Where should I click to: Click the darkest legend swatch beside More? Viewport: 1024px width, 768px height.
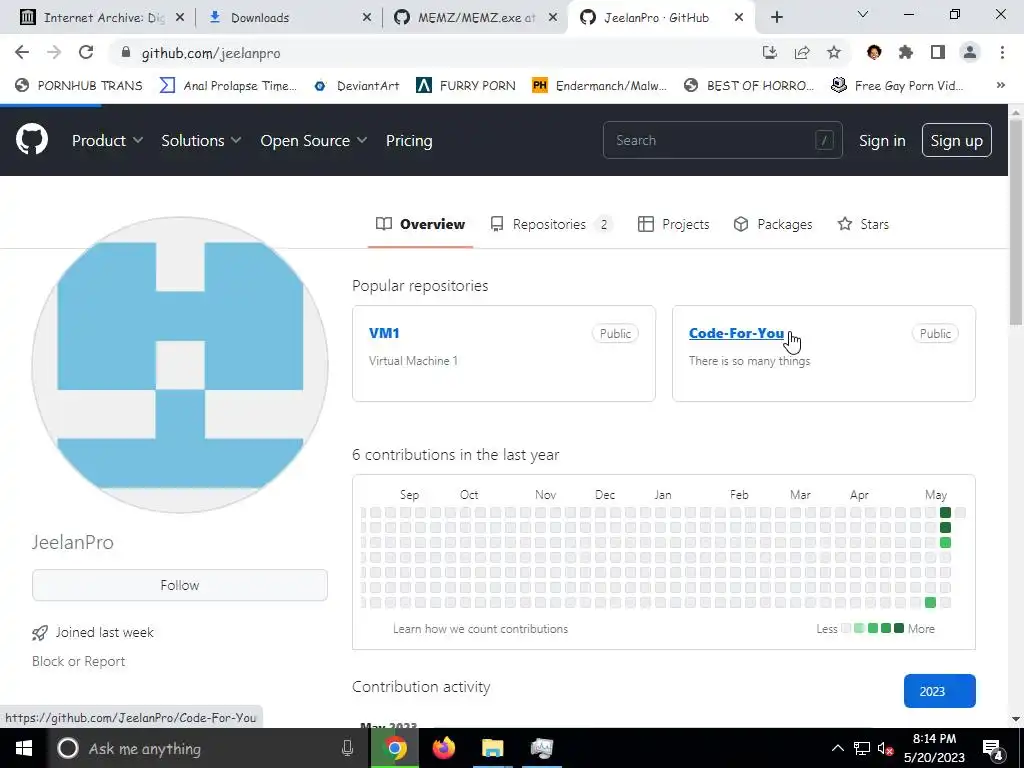tap(899, 628)
